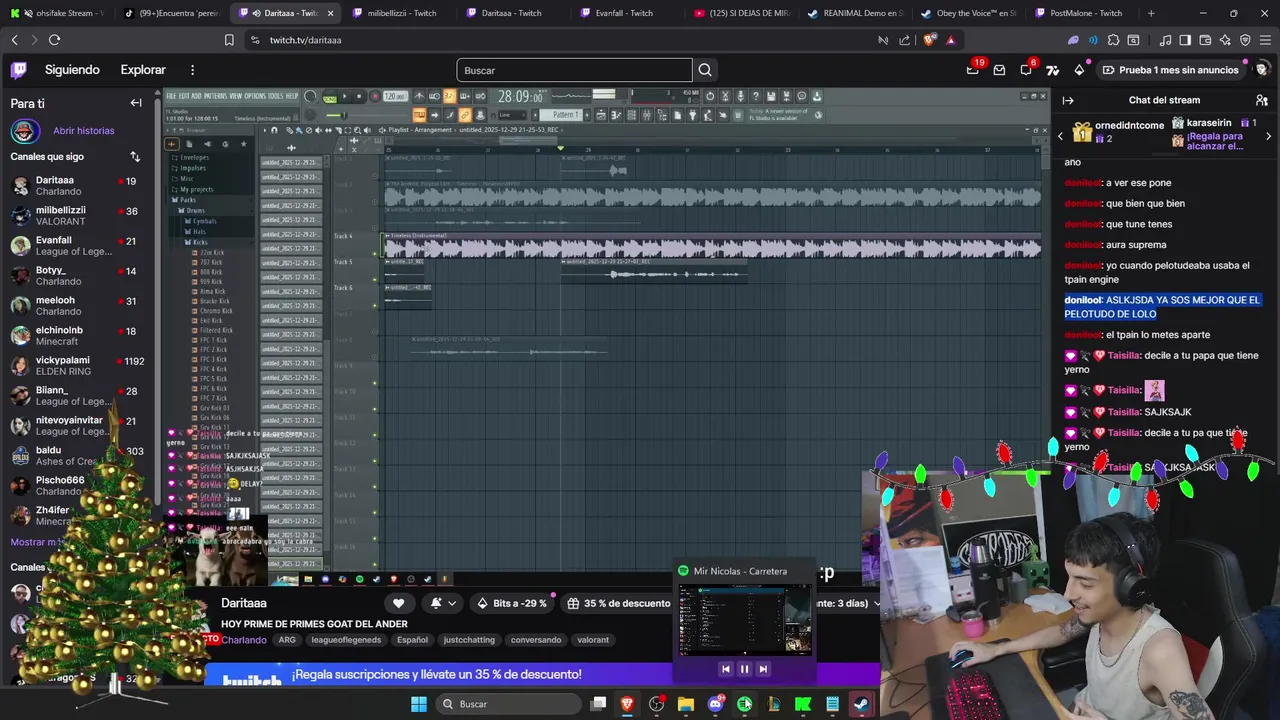Click the leagueoflegends stream tag

[x=346, y=640]
